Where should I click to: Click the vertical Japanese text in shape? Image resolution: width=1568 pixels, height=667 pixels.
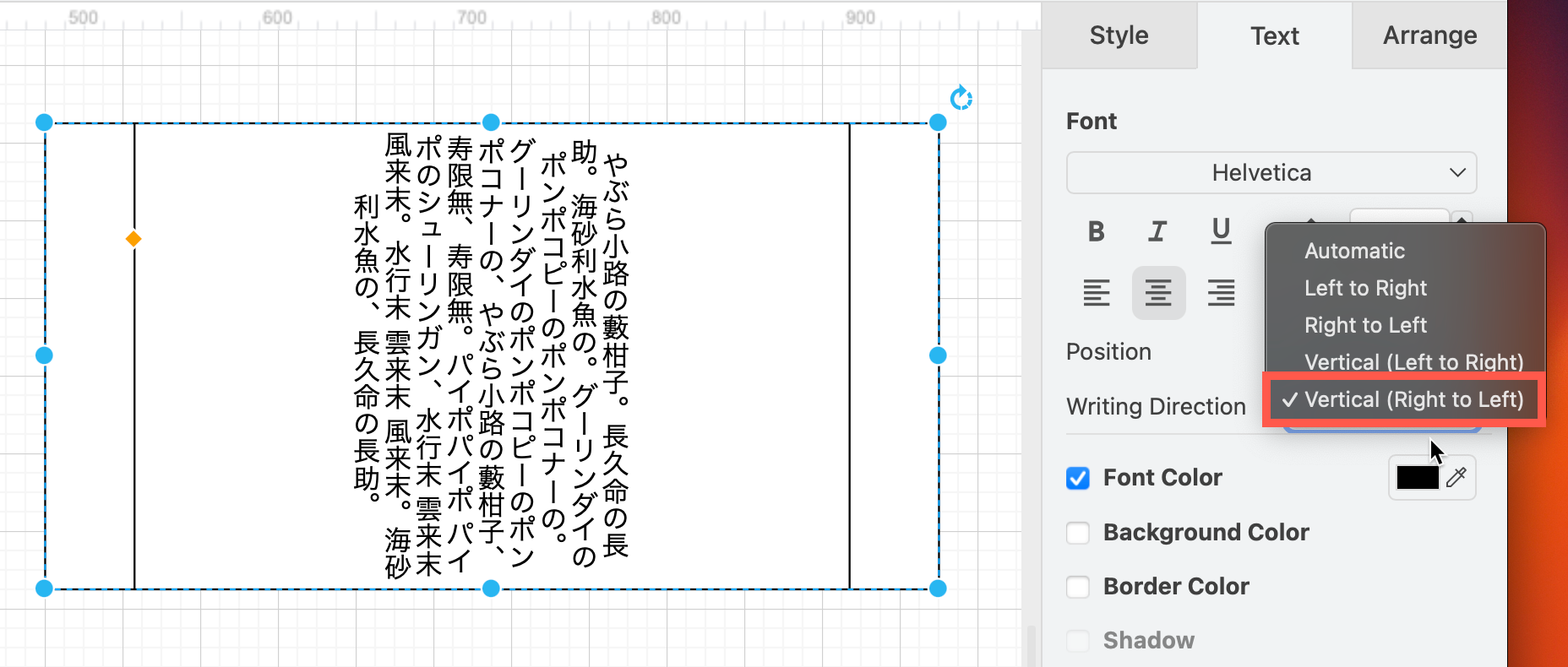492,355
